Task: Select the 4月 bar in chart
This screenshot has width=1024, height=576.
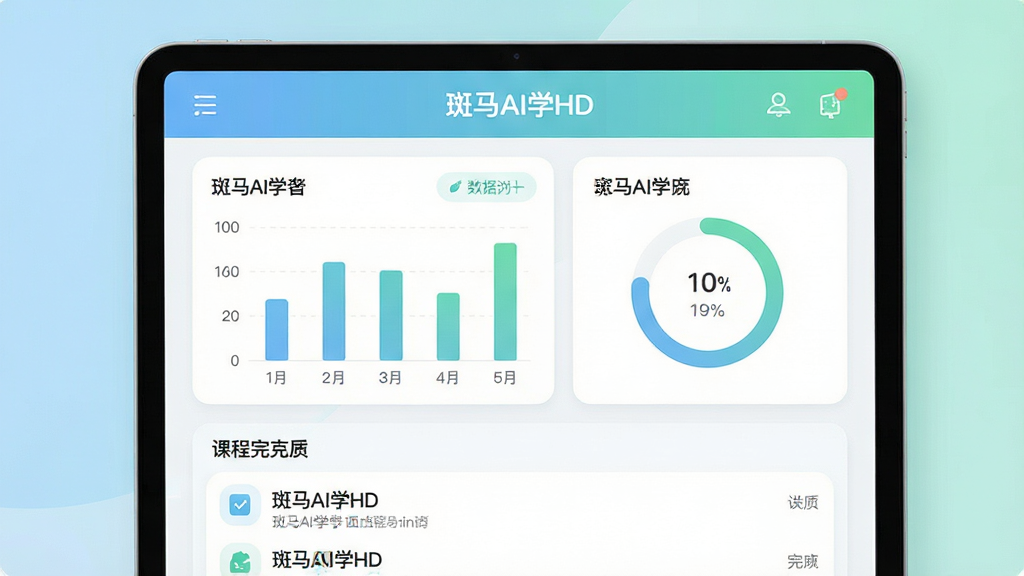Action: click(x=448, y=327)
